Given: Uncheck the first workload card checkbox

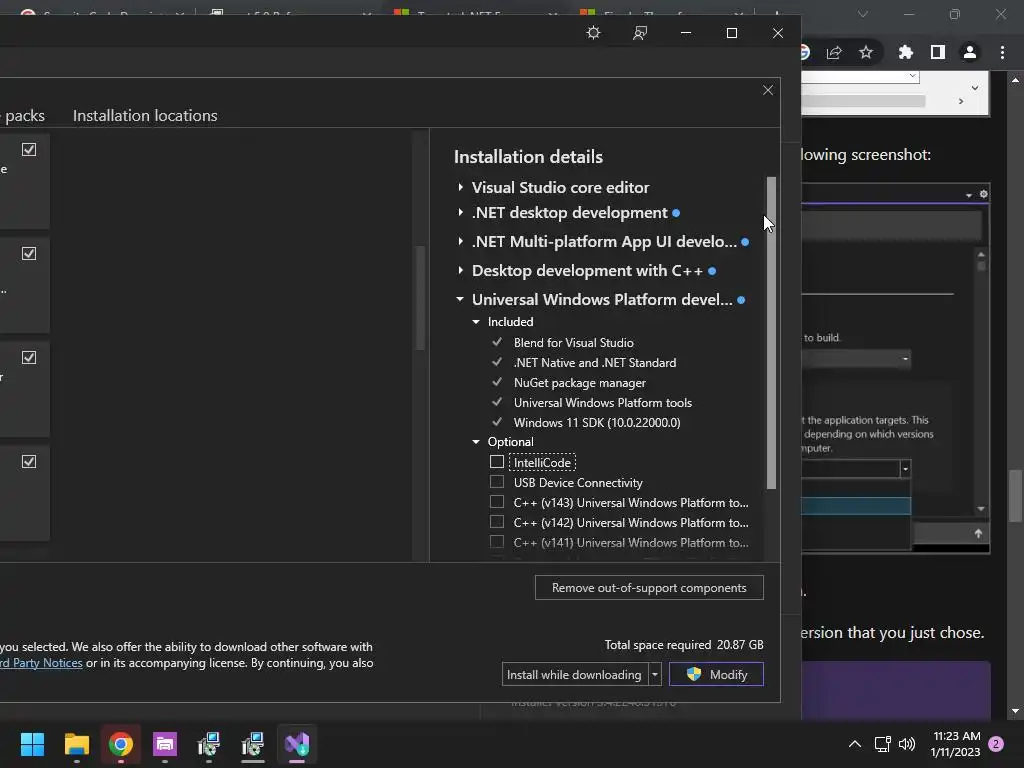Looking at the screenshot, I should pos(29,150).
